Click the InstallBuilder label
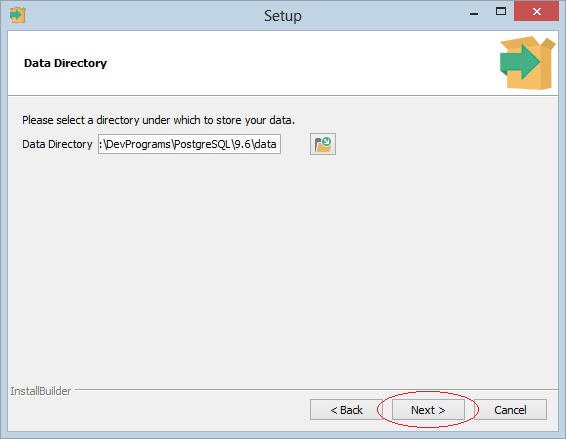 (x=41, y=391)
